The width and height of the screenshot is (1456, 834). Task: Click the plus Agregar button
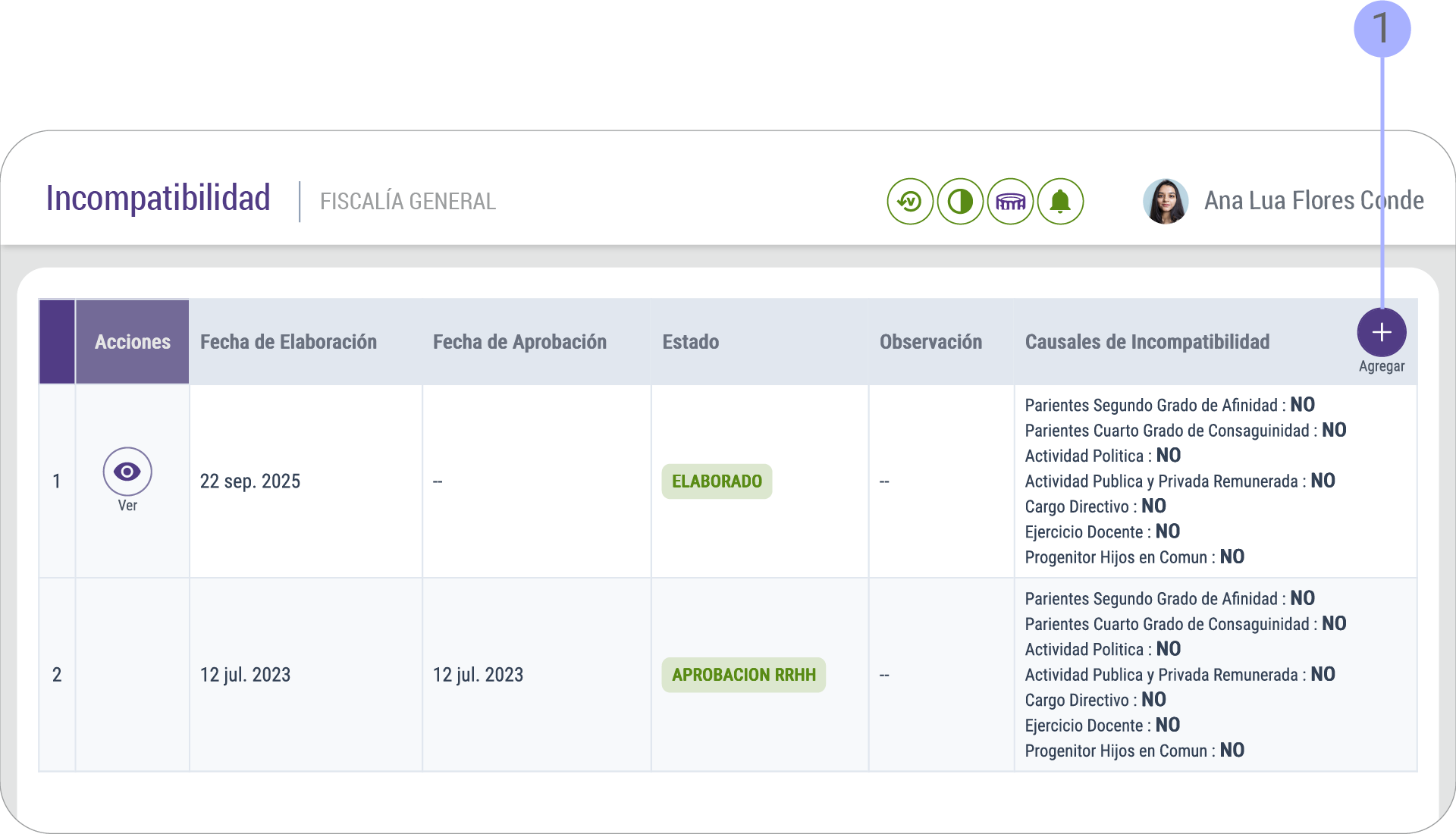[1381, 333]
